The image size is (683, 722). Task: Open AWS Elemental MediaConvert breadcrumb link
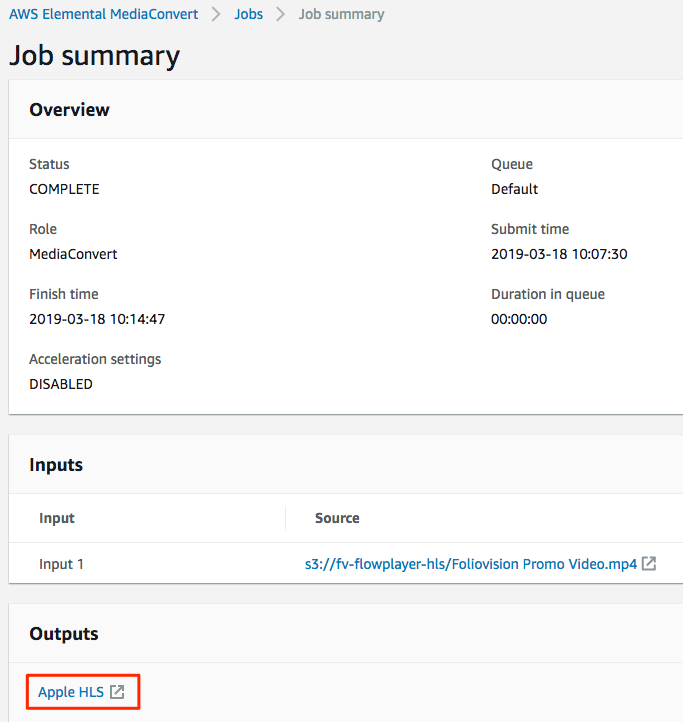click(104, 14)
